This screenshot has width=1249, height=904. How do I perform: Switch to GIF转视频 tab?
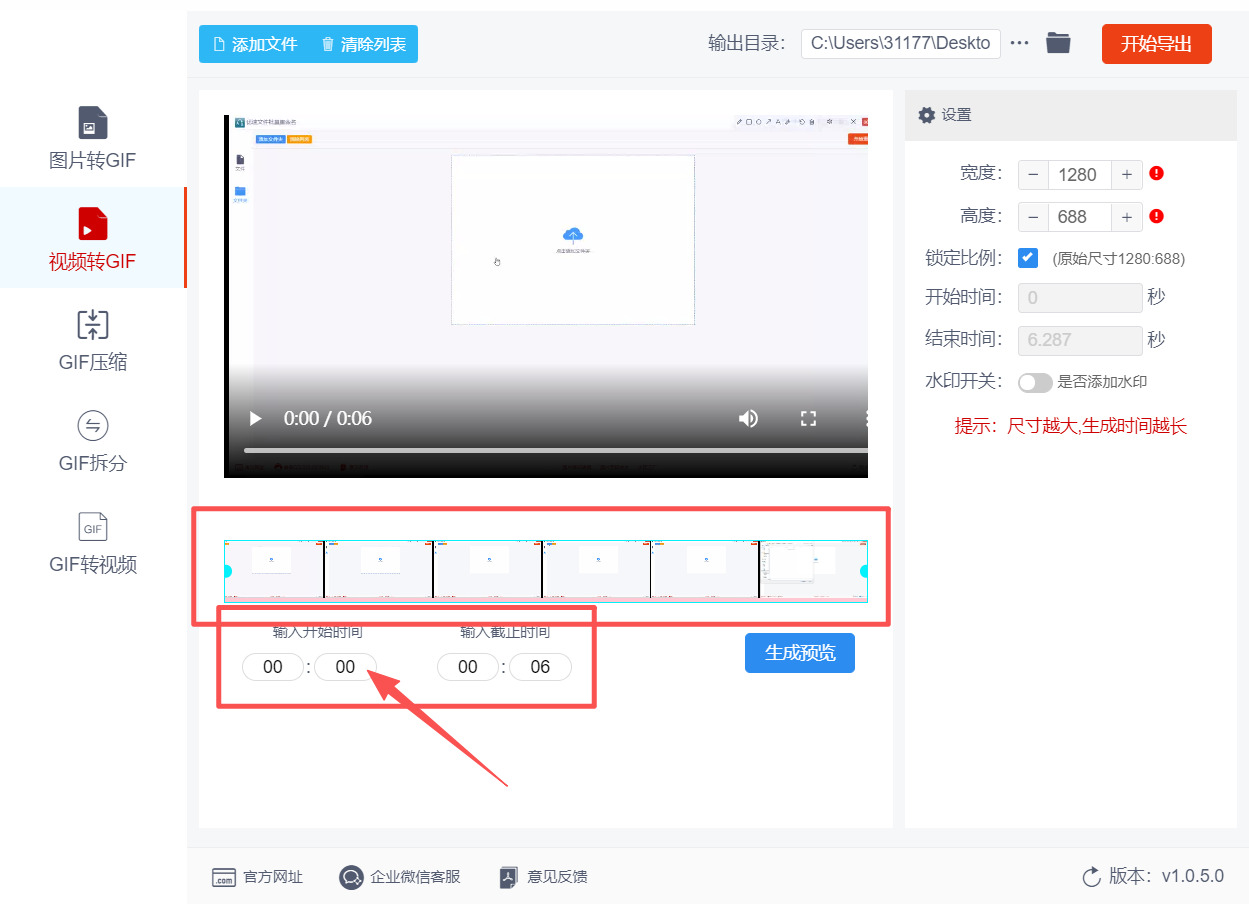coord(92,541)
